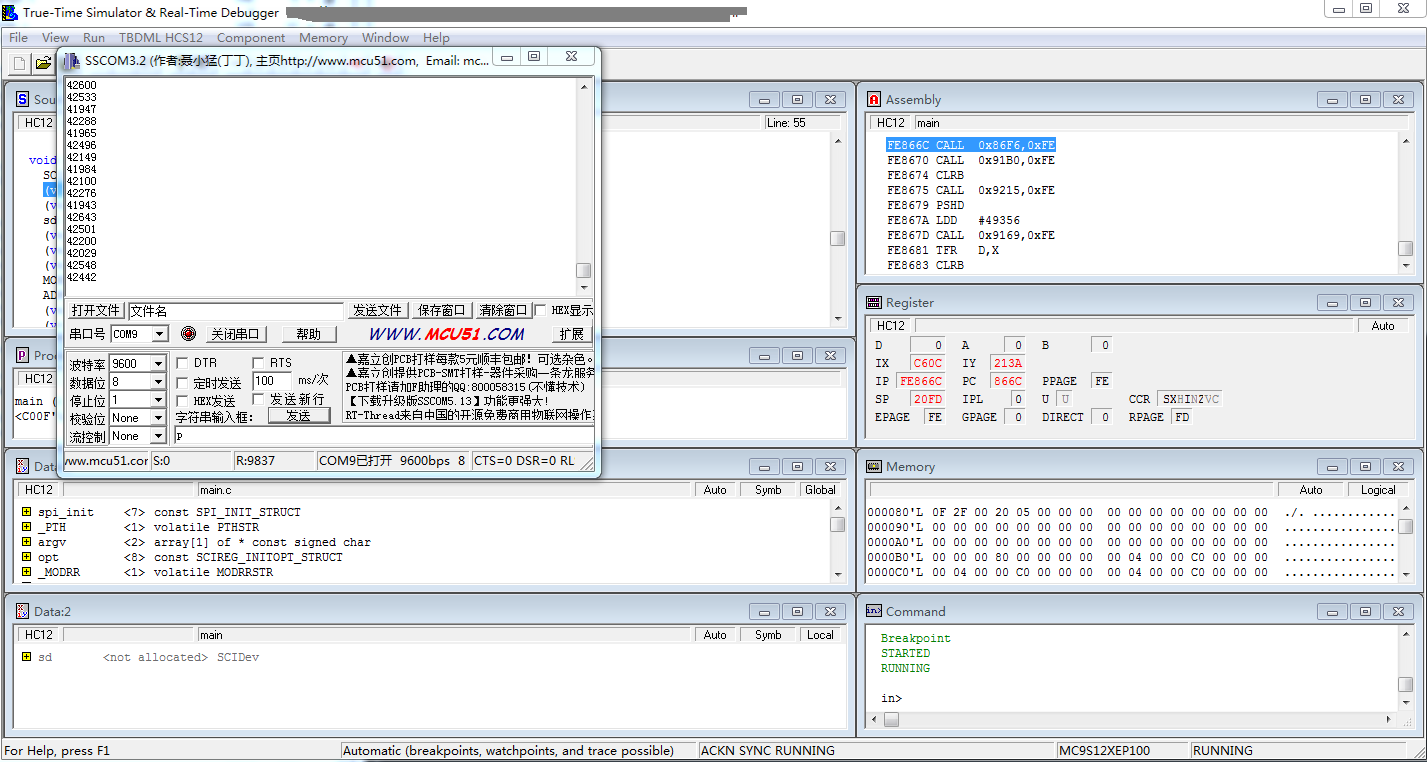Enable 定时发送 timed send checkbox

pos(182,383)
